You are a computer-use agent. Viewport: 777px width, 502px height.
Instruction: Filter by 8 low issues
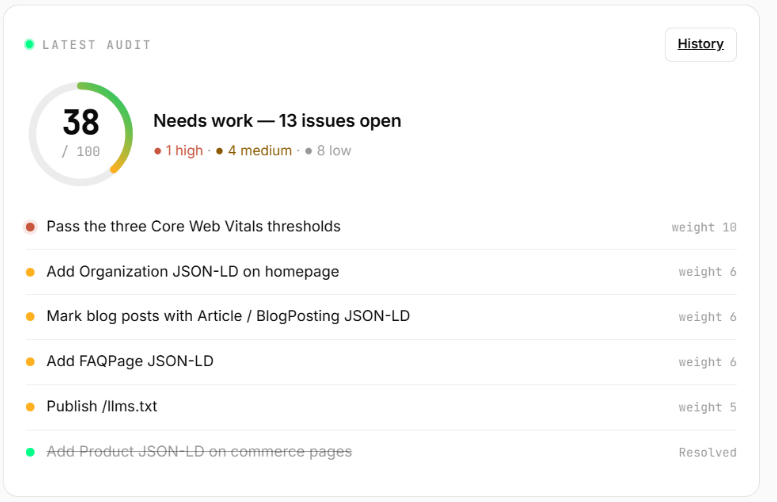tap(328, 151)
